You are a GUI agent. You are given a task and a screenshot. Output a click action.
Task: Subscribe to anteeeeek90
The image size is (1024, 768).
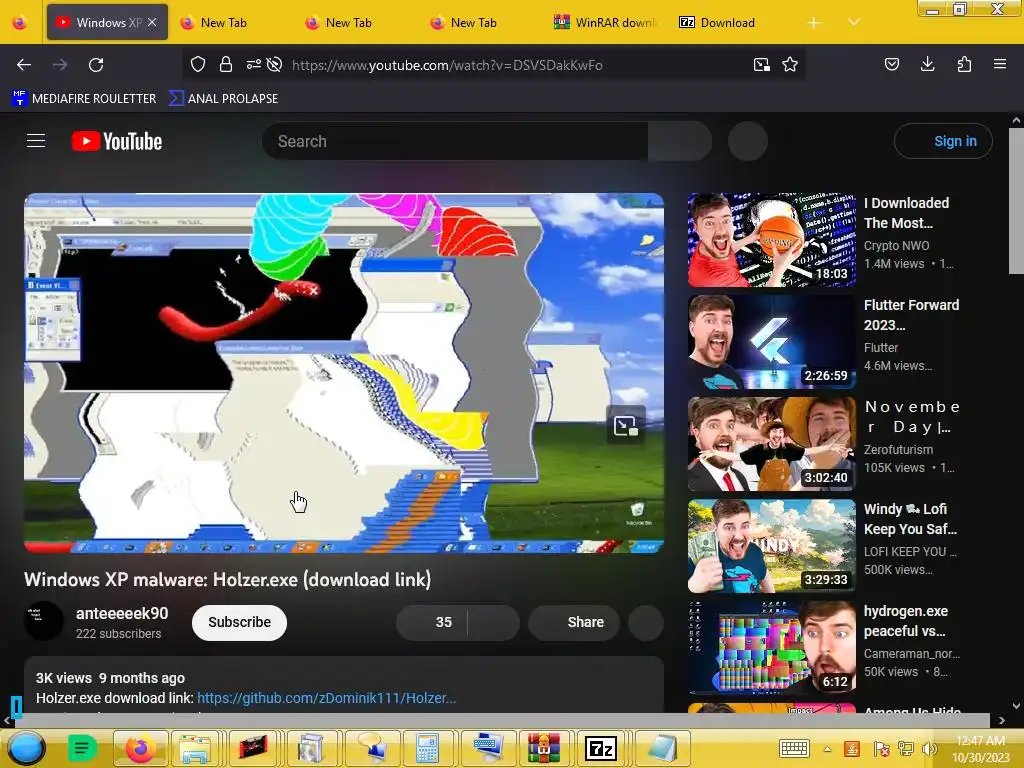click(x=239, y=622)
